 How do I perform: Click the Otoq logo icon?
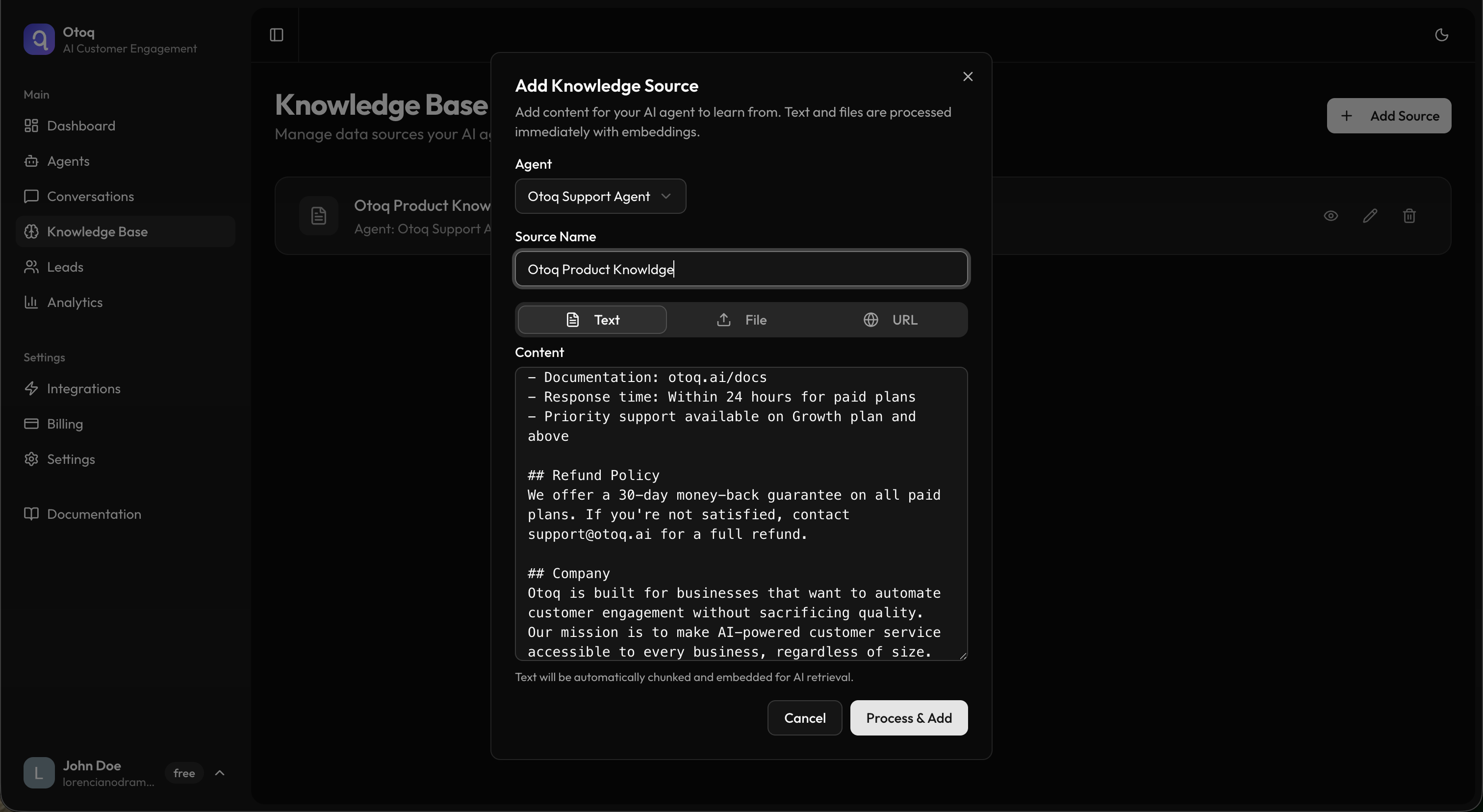pyautogui.click(x=39, y=40)
